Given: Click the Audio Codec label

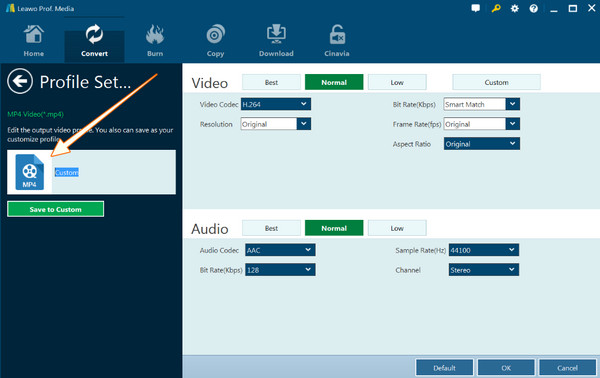Looking at the screenshot, I should tap(219, 250).
